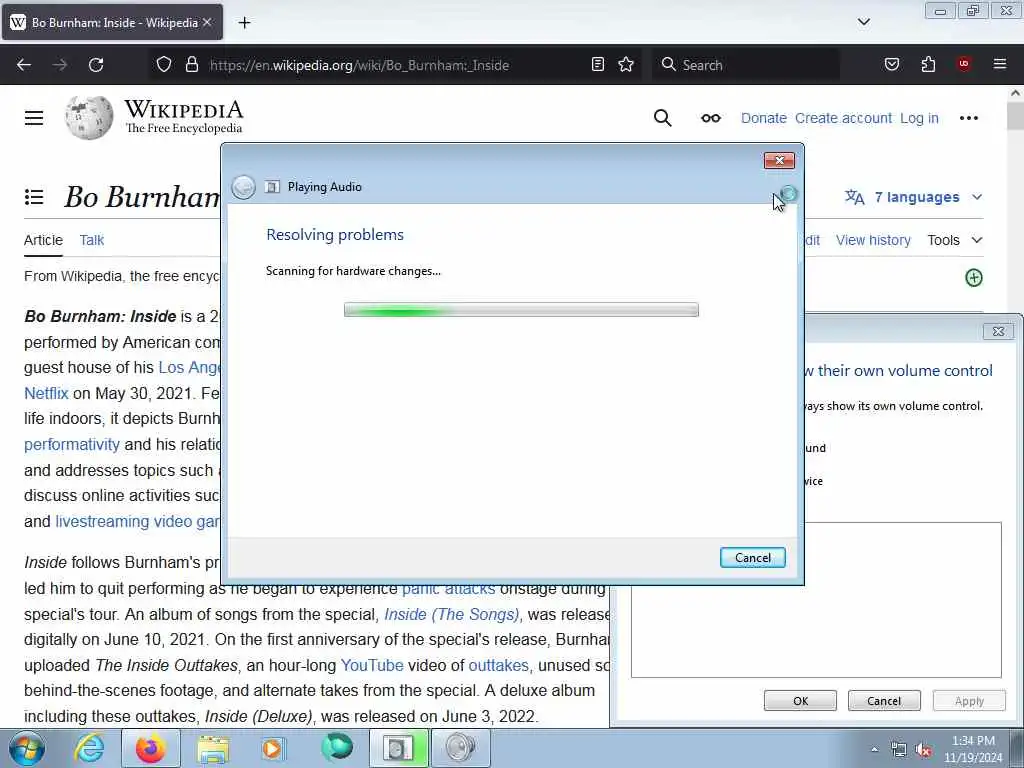
Task: Click the scanning progress bar
Action: coord(521,310)
